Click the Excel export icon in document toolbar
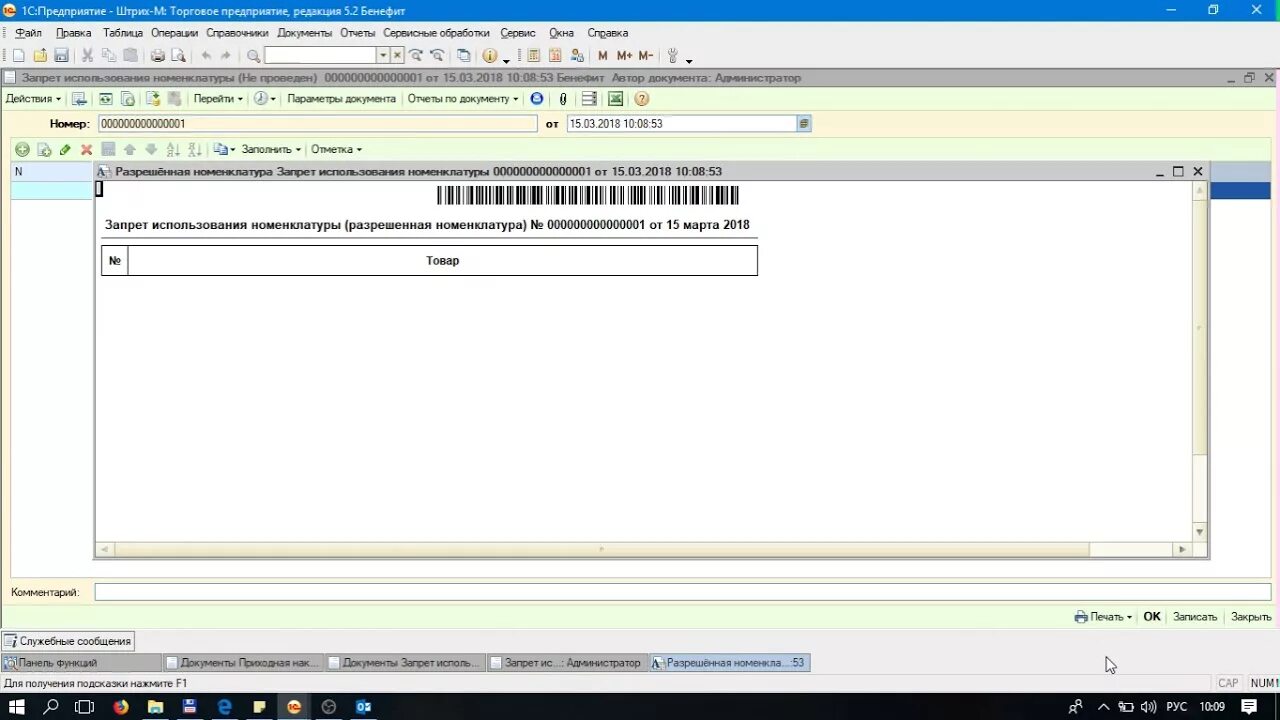 pos(616,99)
